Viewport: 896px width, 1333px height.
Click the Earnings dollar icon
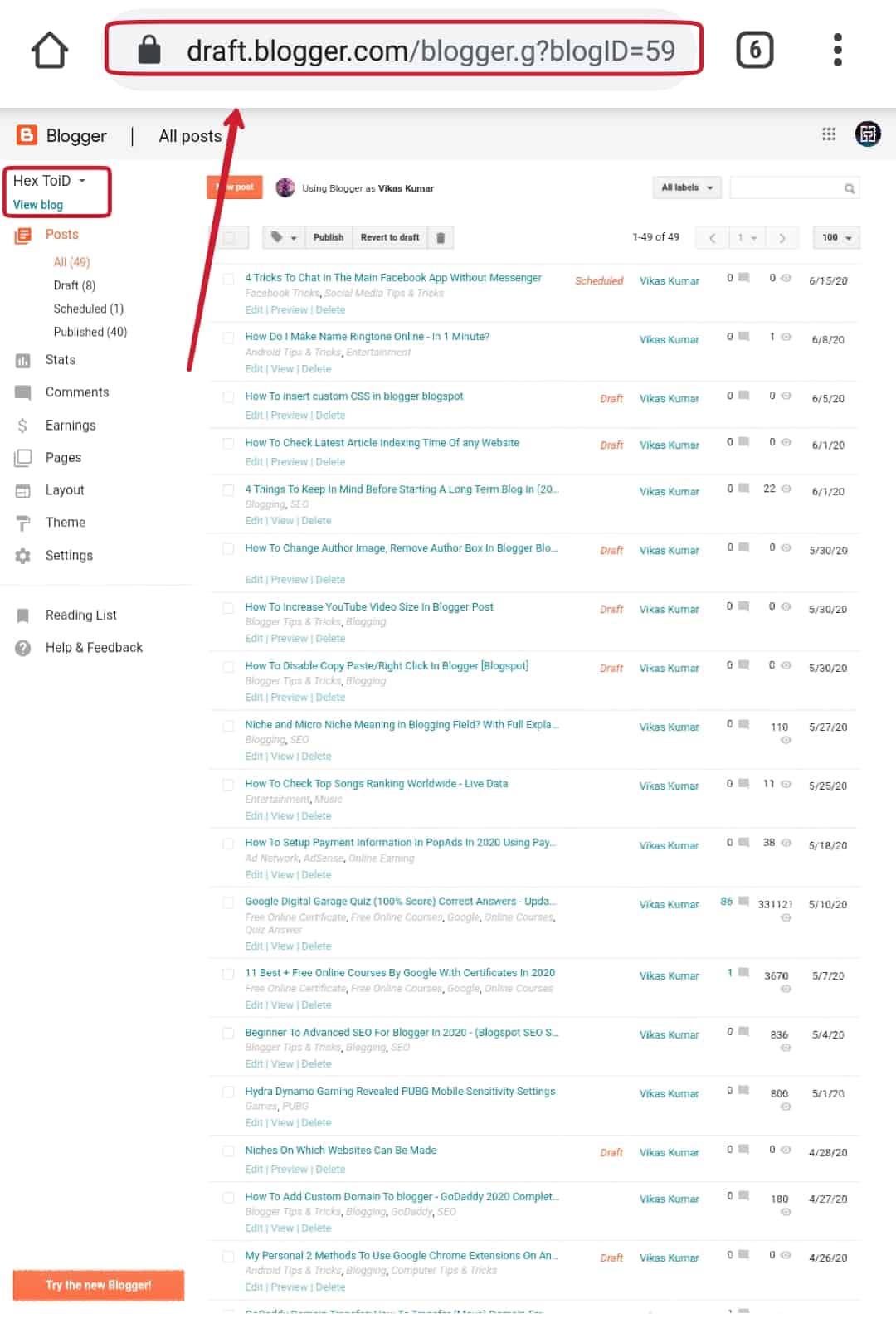click(23, 426)
